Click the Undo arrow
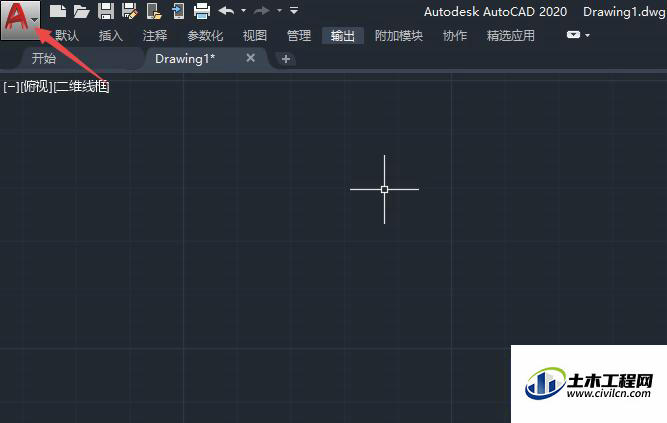 coord(226,11)
